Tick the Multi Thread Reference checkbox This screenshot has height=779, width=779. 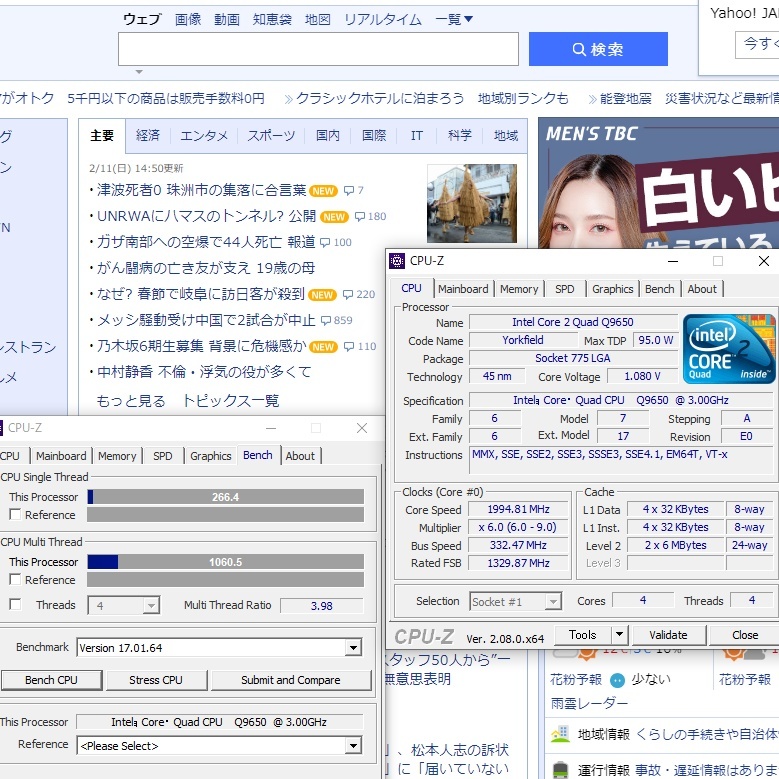click(x=15, y=579)
